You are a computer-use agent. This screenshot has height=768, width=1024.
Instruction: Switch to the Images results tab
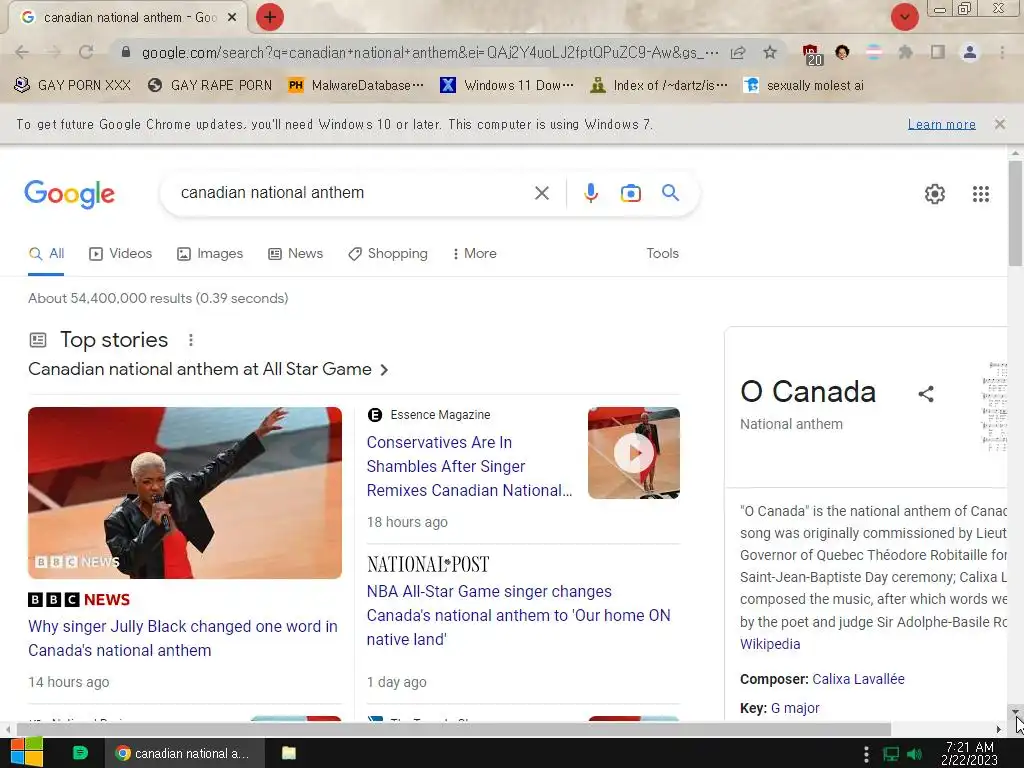210,253
